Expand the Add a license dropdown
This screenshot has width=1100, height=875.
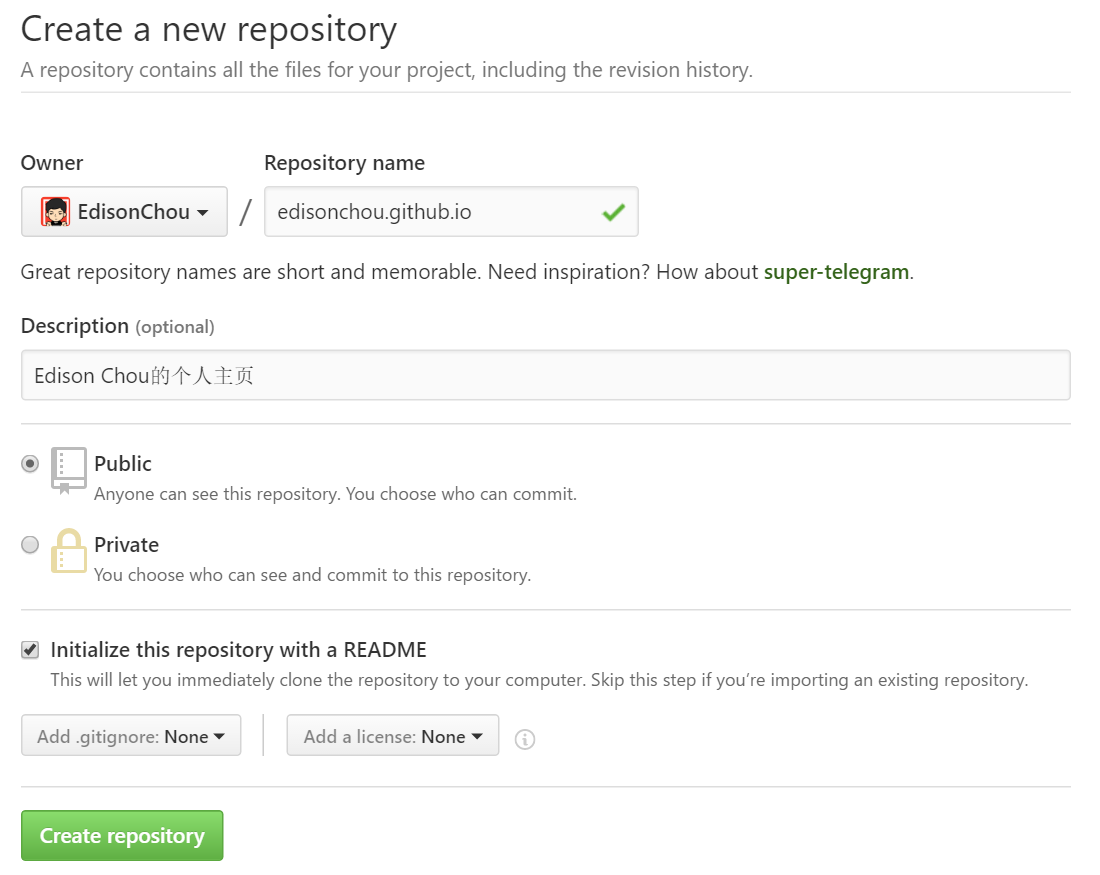pos(392,736)
